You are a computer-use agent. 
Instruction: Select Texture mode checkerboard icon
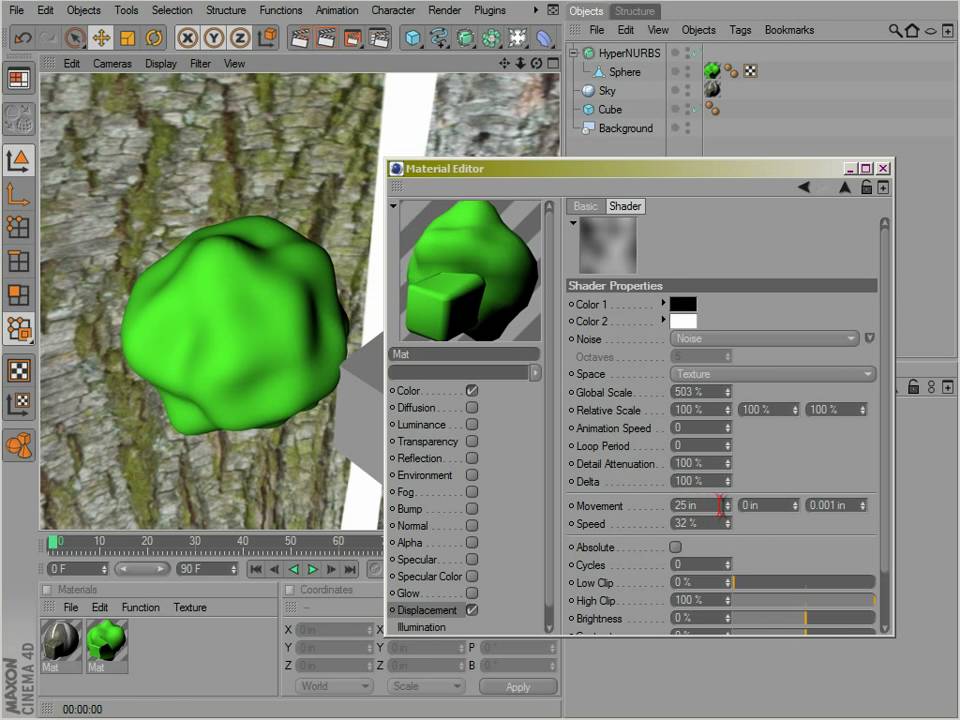click(x=18, y=370)
